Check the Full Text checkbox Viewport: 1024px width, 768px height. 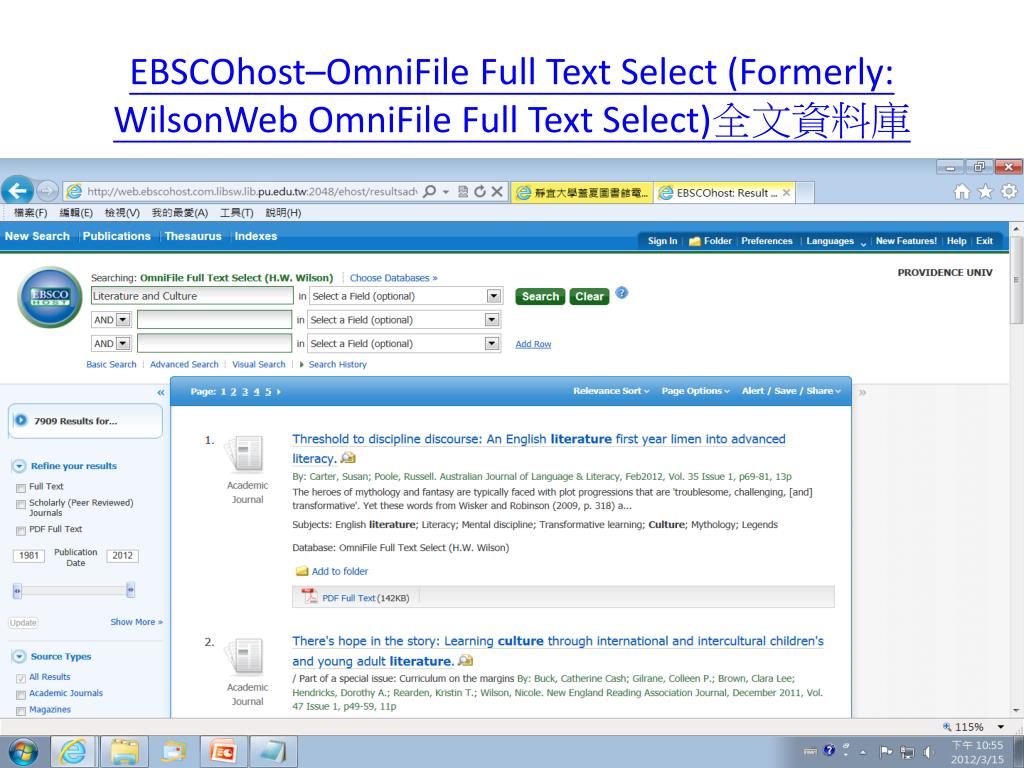21,488
